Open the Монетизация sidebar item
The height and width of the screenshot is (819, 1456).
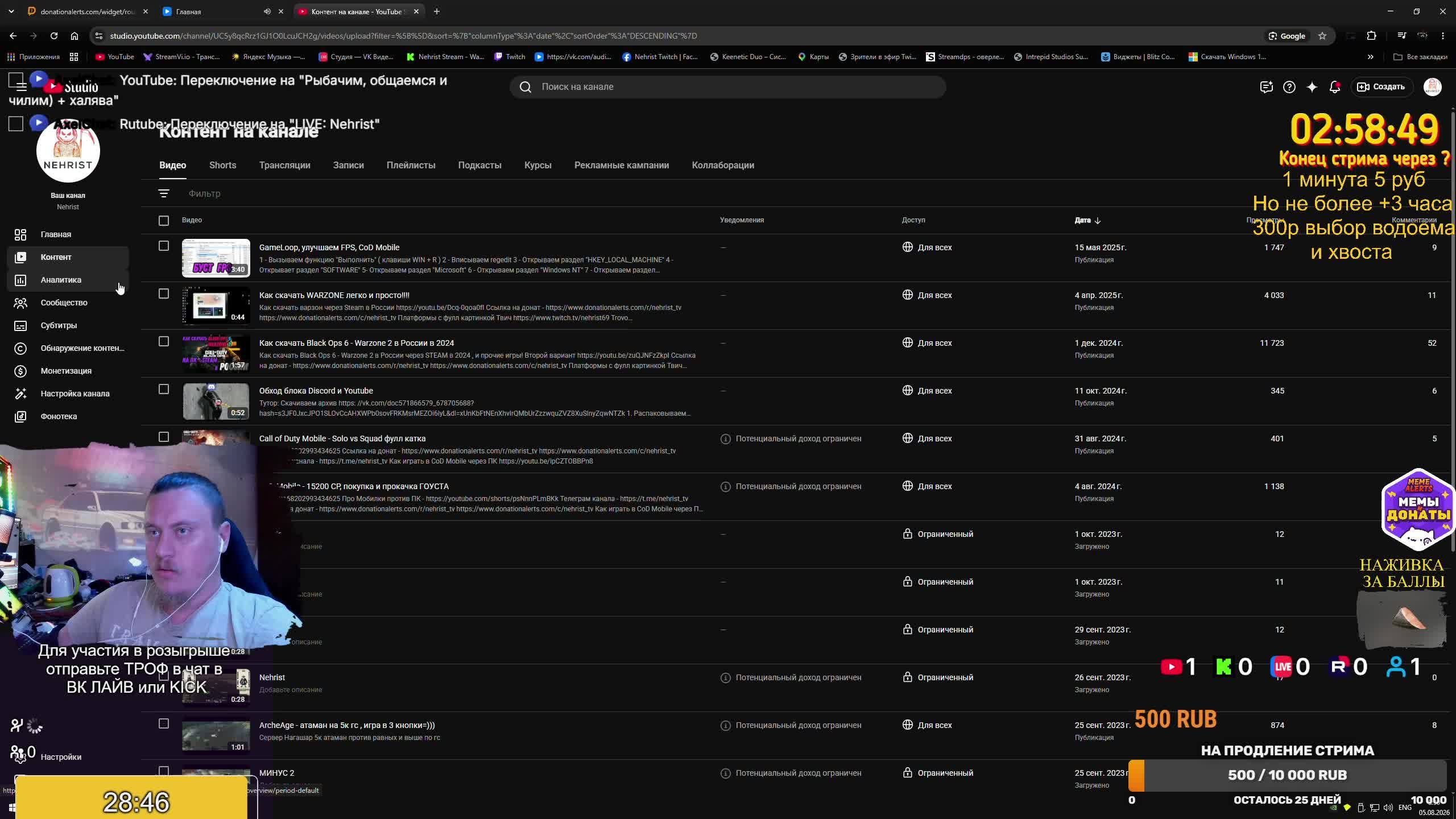point(68,371)
